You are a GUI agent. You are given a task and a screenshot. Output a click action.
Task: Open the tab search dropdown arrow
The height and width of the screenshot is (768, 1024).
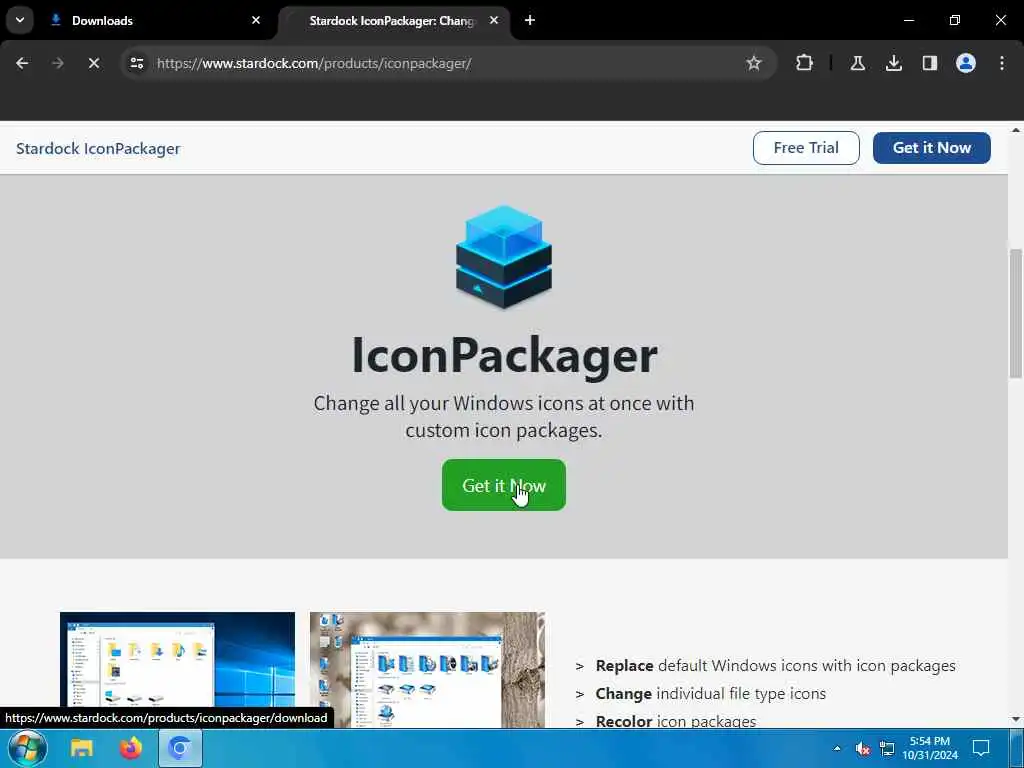(20, 20)
